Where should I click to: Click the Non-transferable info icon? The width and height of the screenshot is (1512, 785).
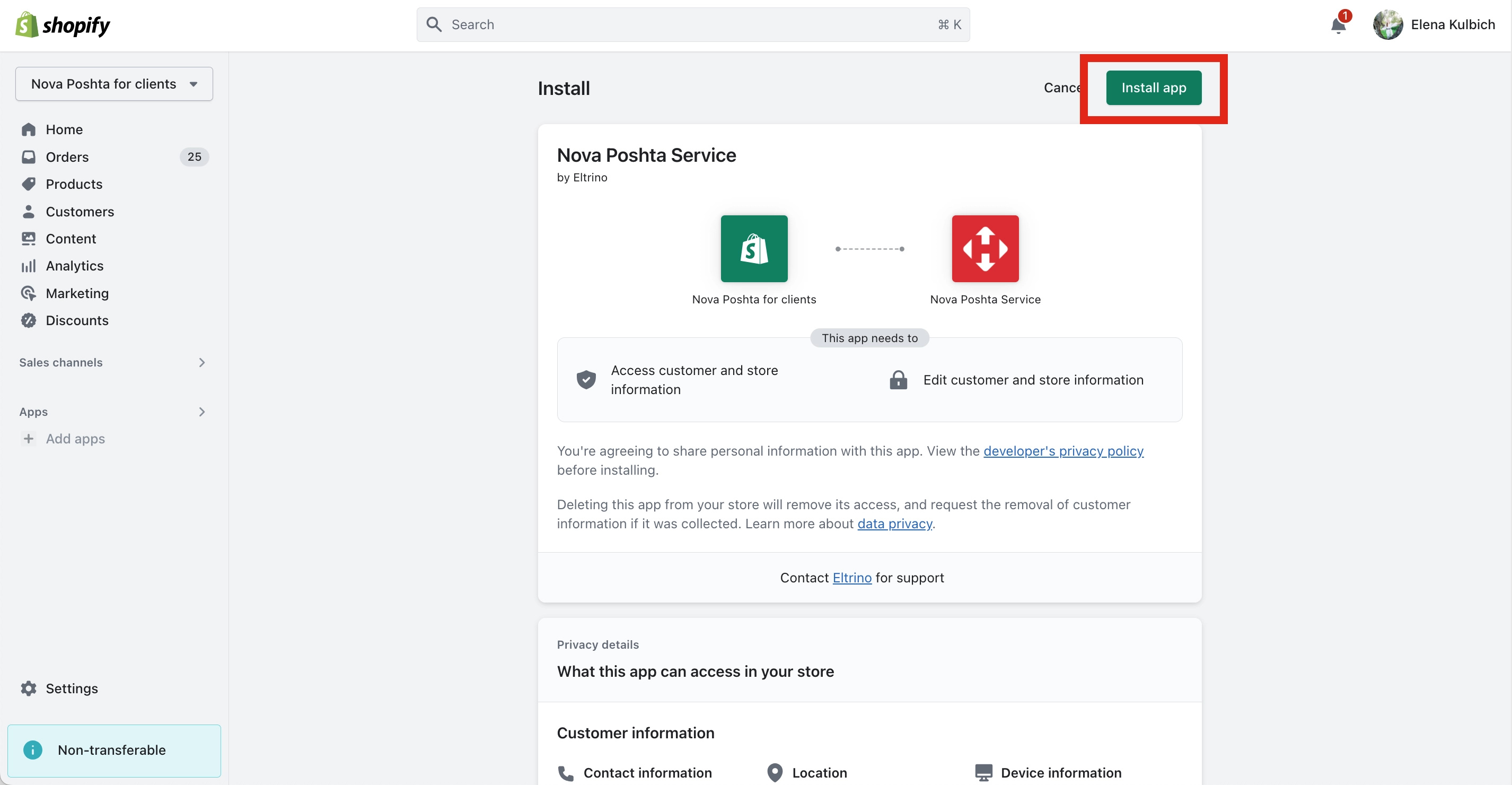tap(33, 750)
